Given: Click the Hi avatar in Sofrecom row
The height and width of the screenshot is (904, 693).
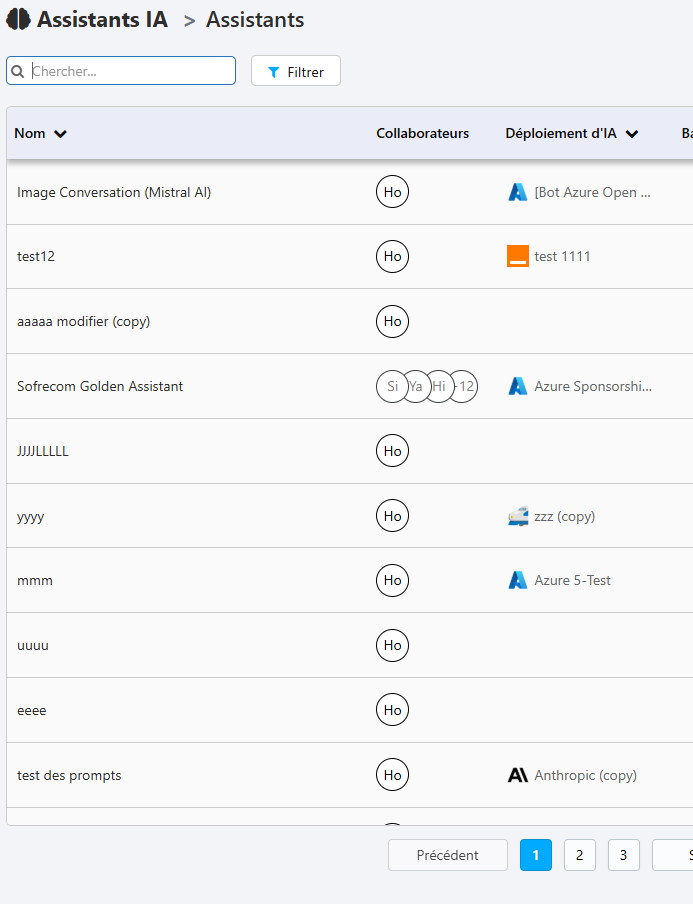Looking at the screenshot, I should point(439,386).
